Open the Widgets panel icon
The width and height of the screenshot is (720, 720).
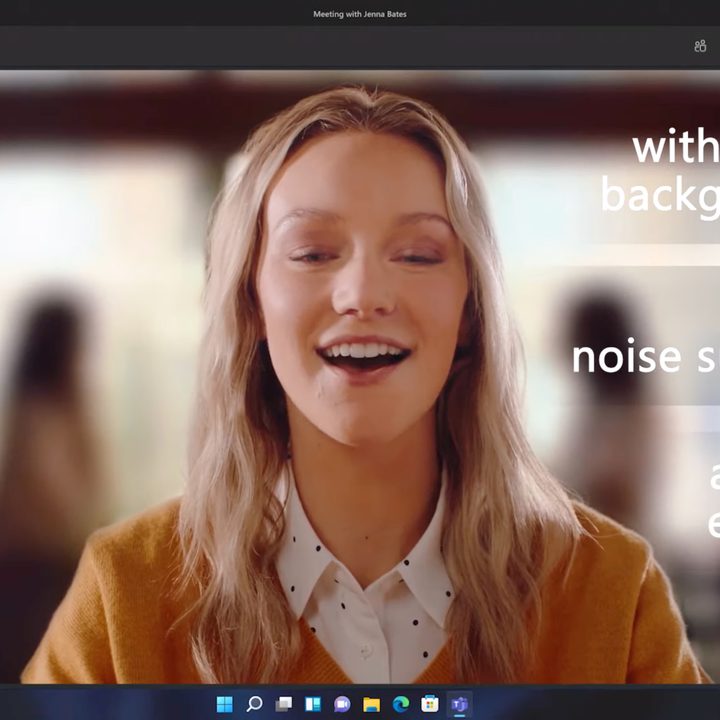point(313,704)
